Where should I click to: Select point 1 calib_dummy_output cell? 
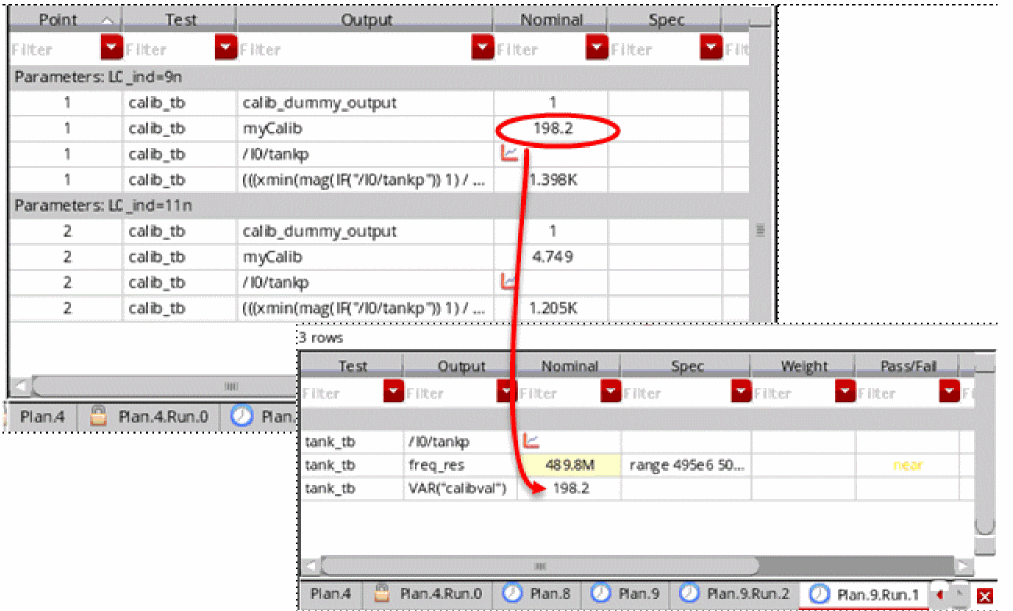pos(365,103)
